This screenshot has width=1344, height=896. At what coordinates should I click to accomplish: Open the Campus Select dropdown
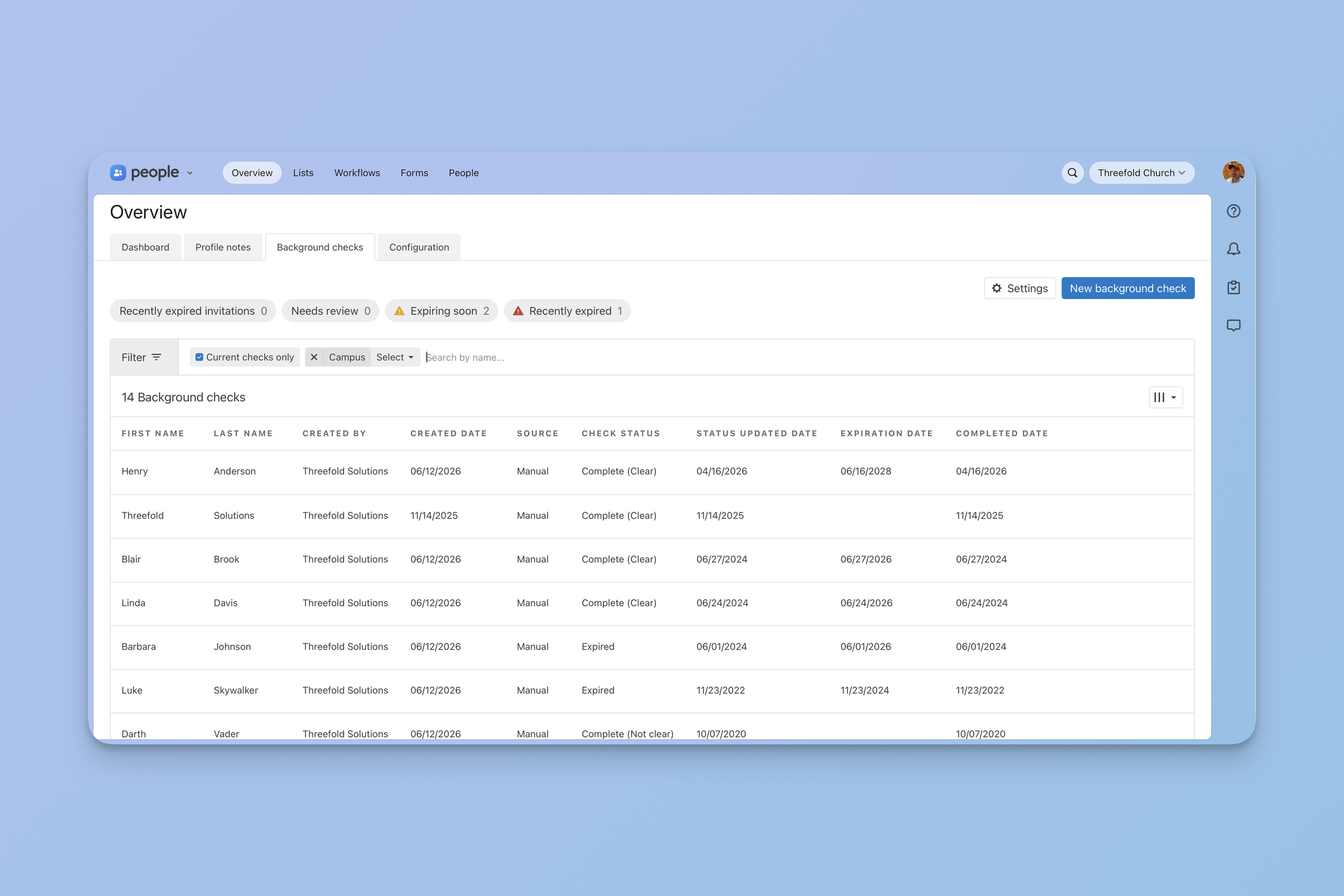click(395, 357)
